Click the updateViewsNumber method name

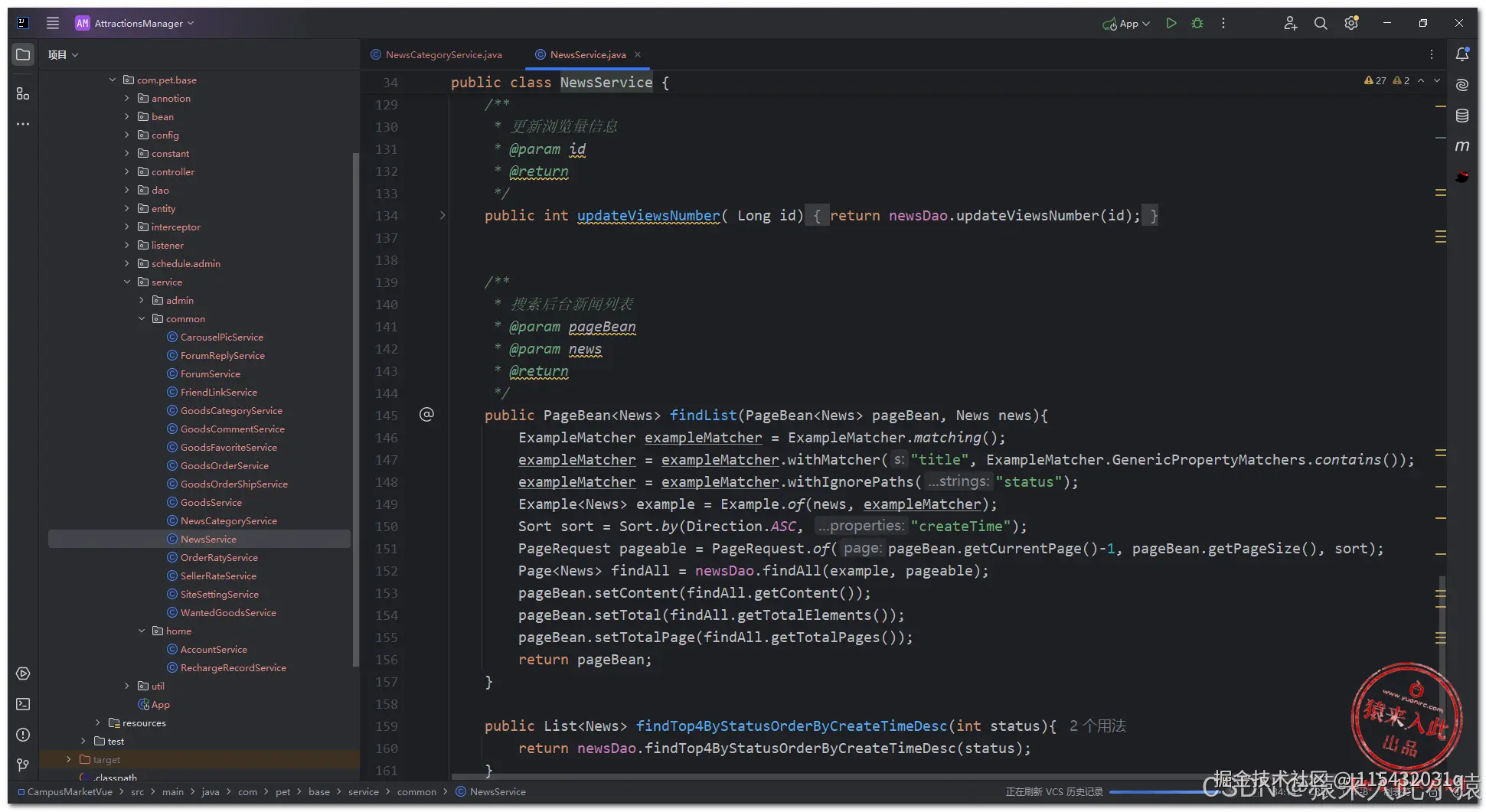click(x=648, y=216)
